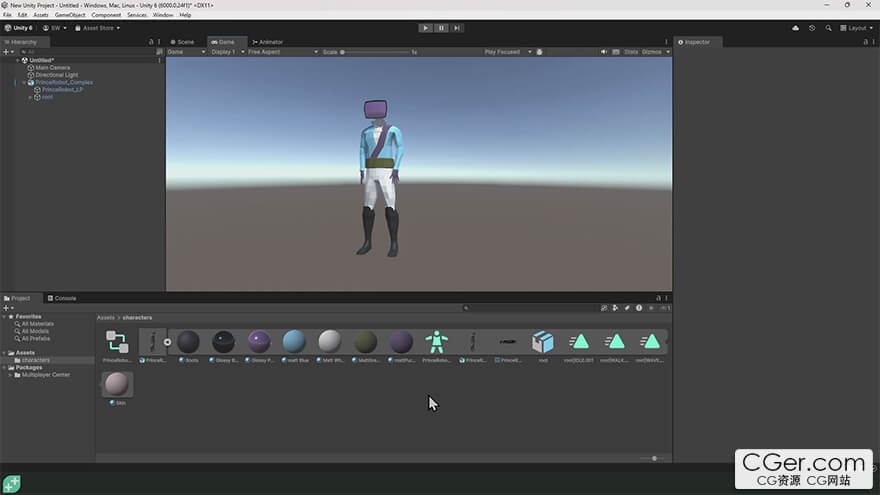This screenshot has width=880, height=495.
Task: Open the GameObject menu
Action: tap(70, 15)
